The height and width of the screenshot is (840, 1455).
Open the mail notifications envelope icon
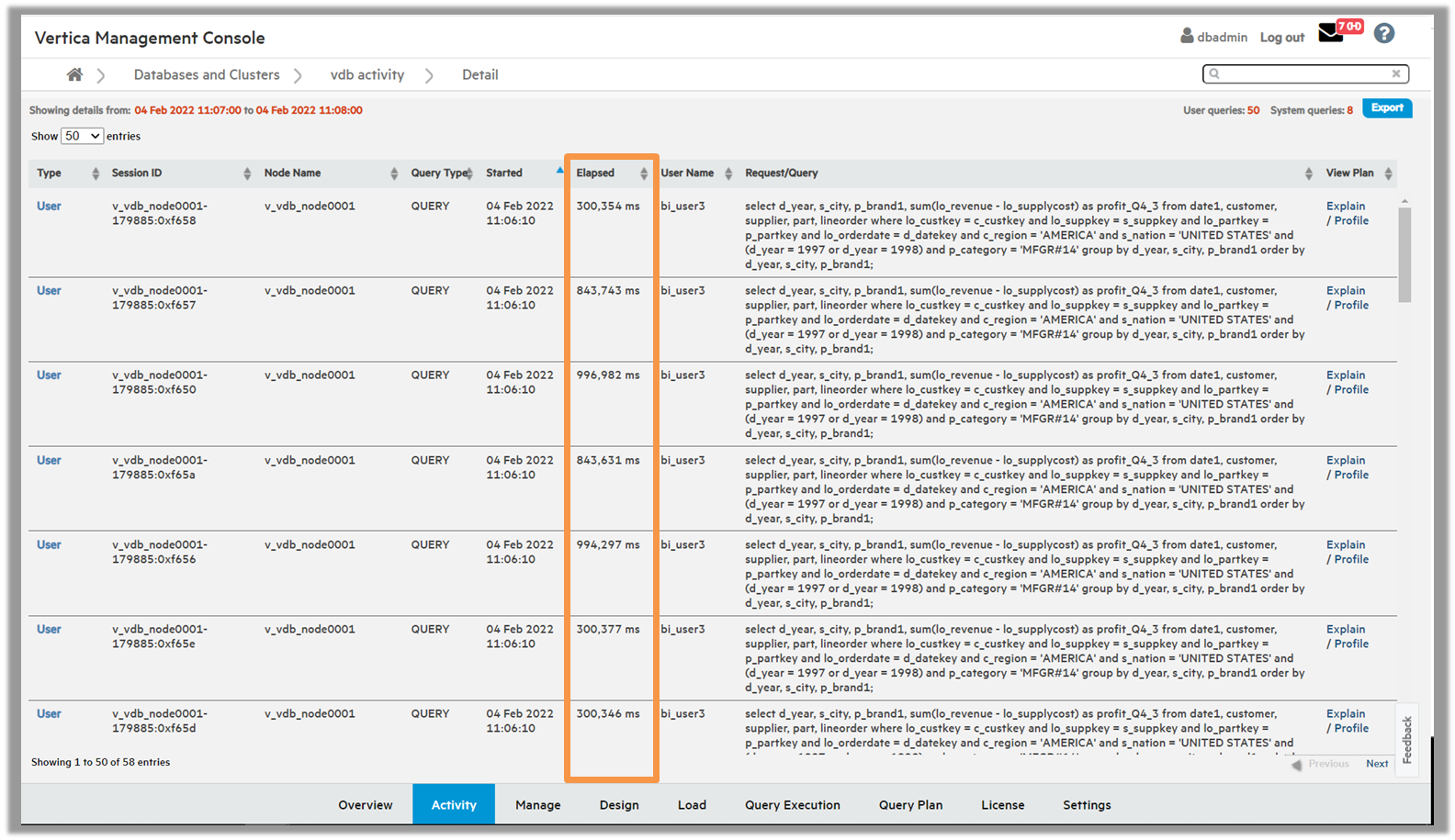(1330, 34)
